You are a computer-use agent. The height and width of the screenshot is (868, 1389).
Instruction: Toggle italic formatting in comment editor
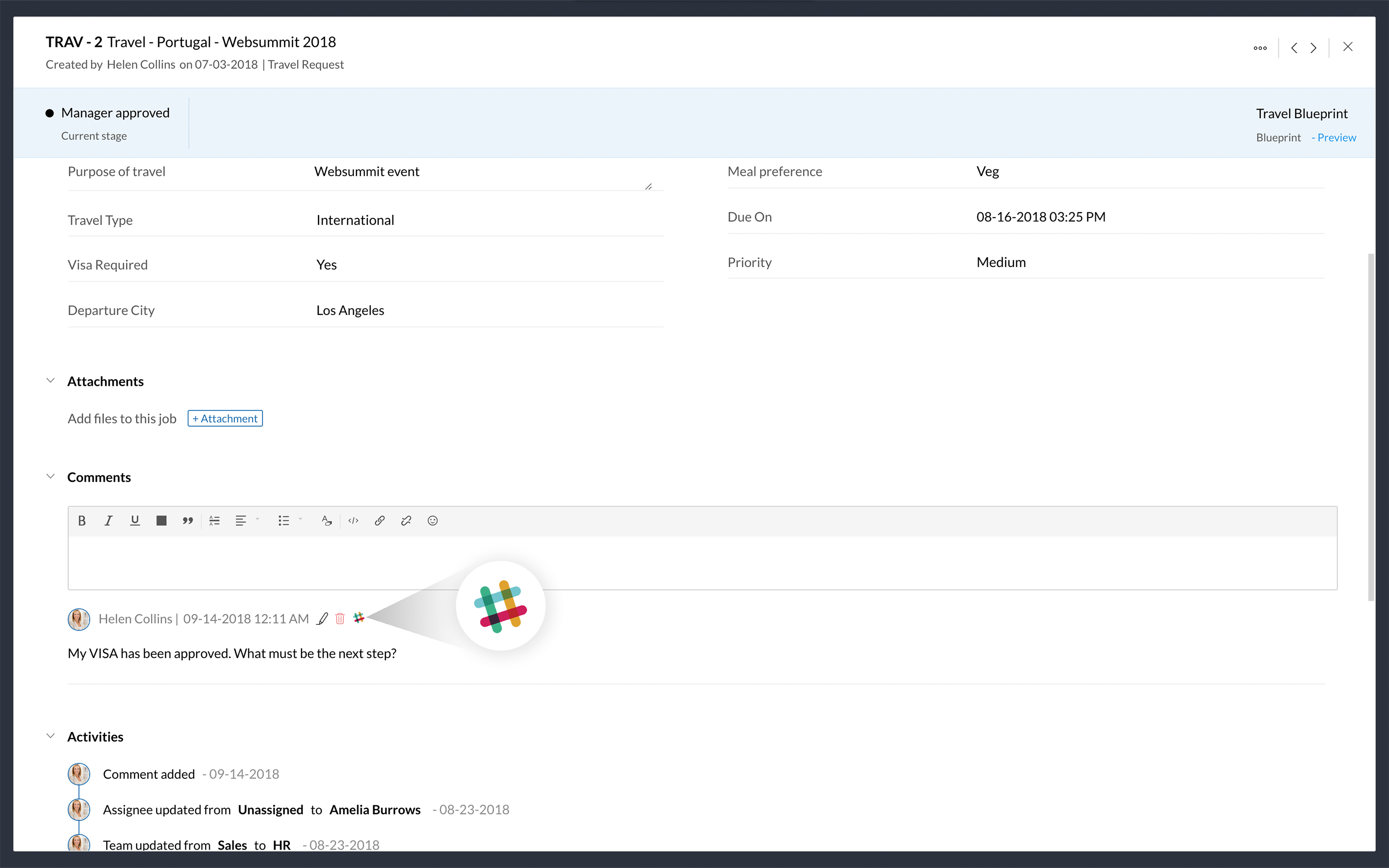click(108, 521)
